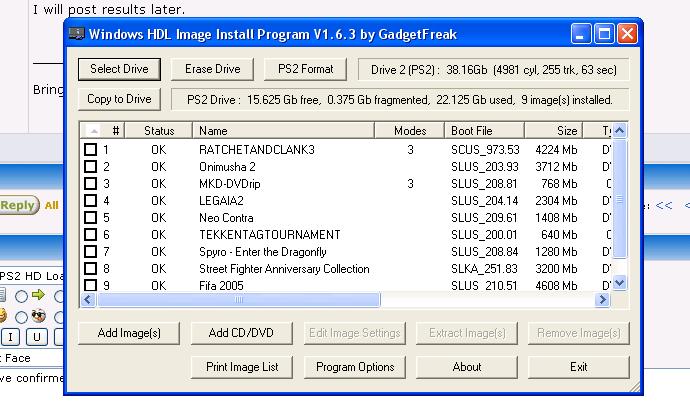Sort the list by Status column header
Image resolution: width=690 pixels, height=409 pixels.
159,131
